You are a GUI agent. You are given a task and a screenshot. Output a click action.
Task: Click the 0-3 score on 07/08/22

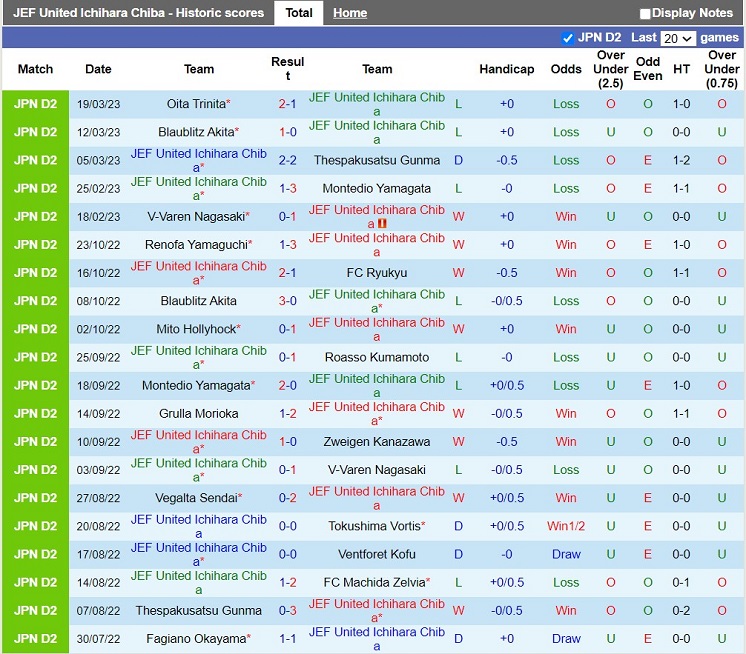(287, 610)
